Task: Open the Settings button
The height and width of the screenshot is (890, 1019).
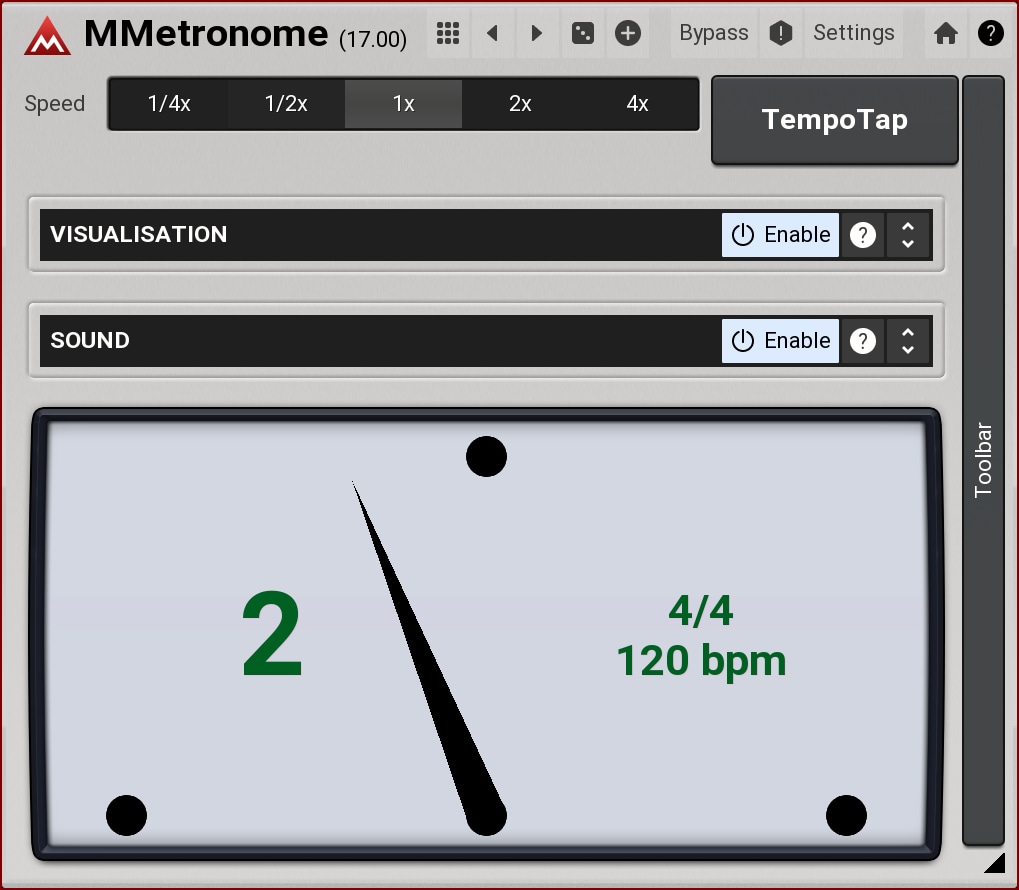Action: pyautogui.click(x=853, y=34)
